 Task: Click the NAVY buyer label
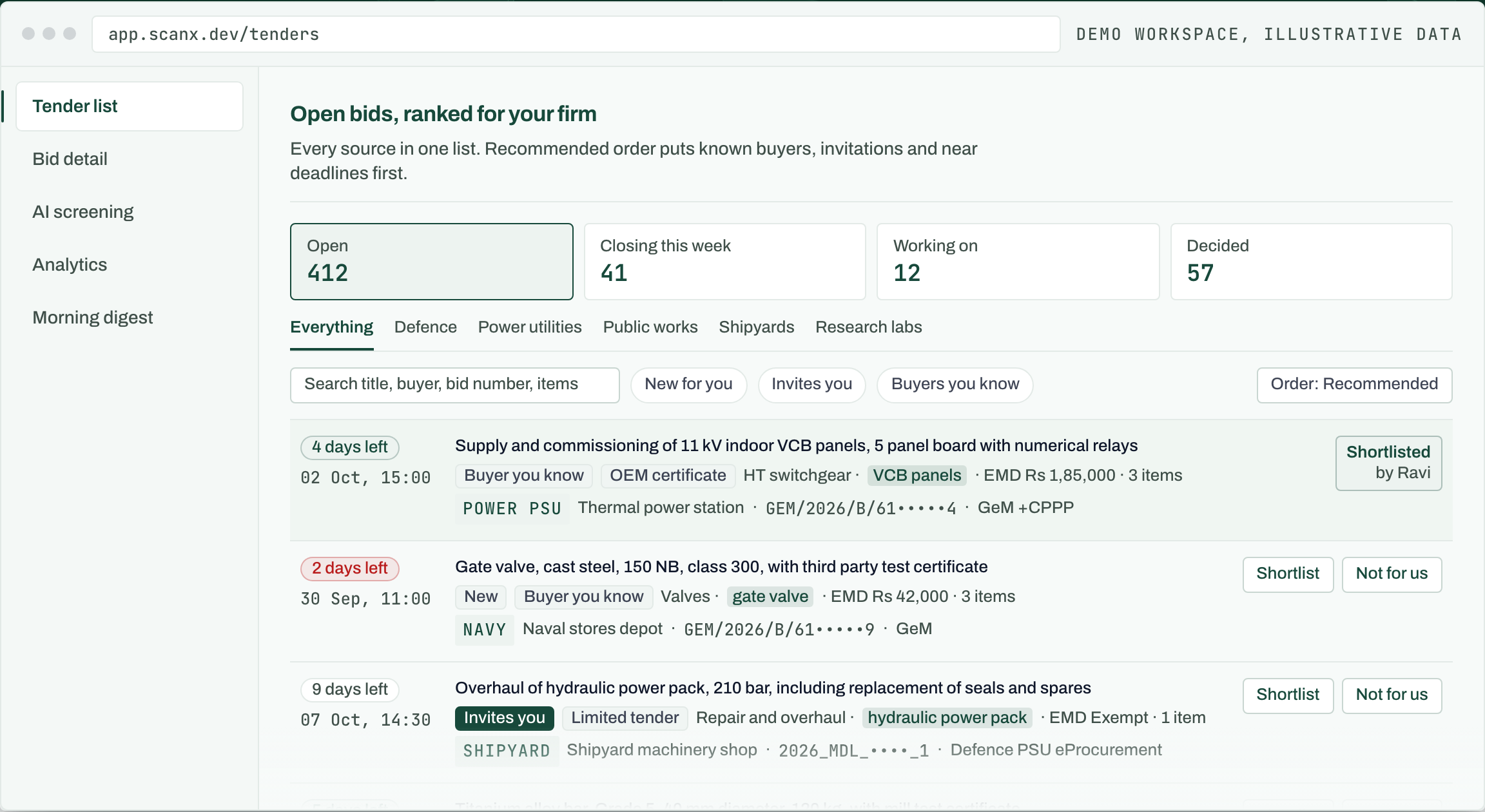coord(485,630)
